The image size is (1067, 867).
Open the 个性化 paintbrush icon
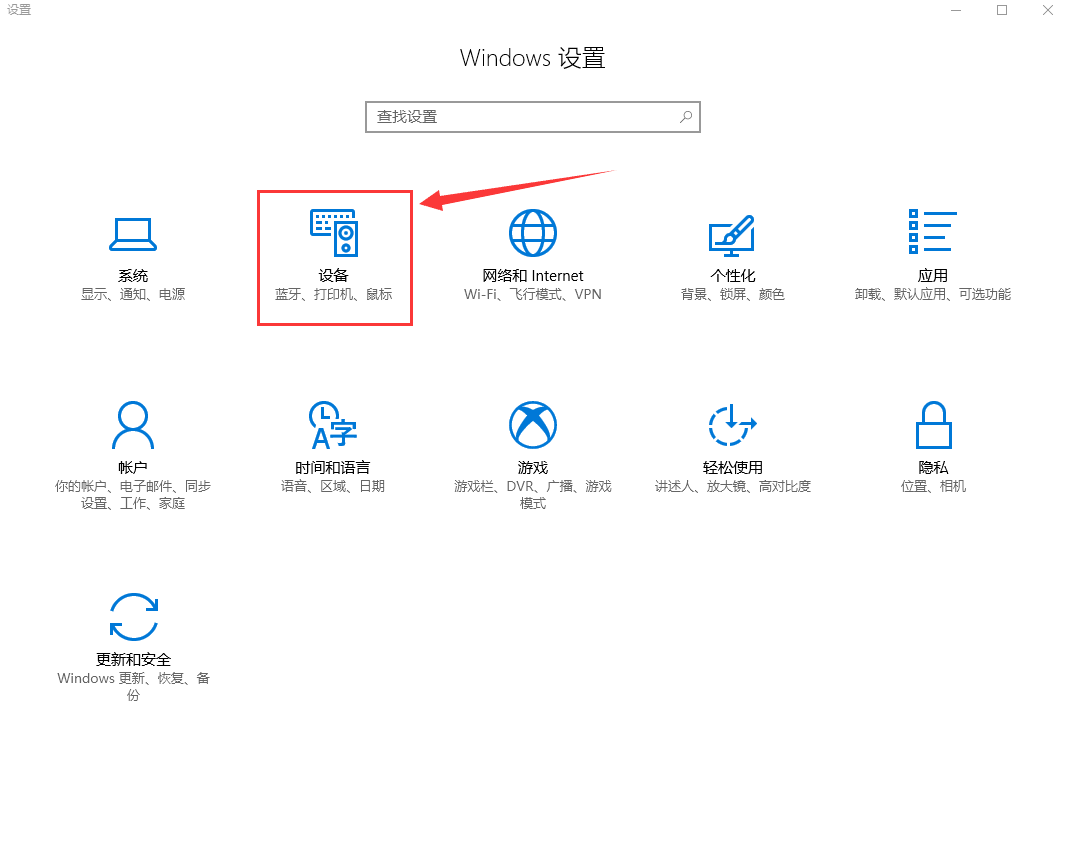[x=732, y=235]
